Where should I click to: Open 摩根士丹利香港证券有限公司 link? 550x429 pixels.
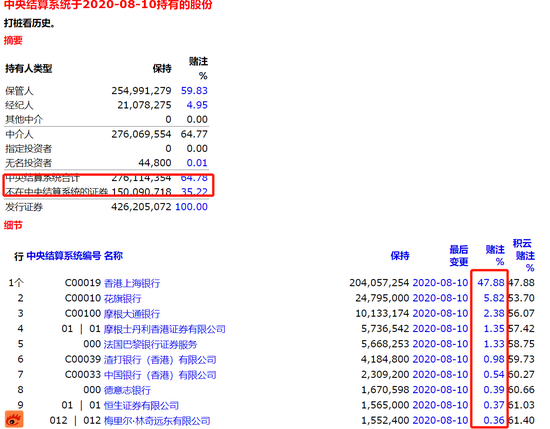[x=165, y=329]
